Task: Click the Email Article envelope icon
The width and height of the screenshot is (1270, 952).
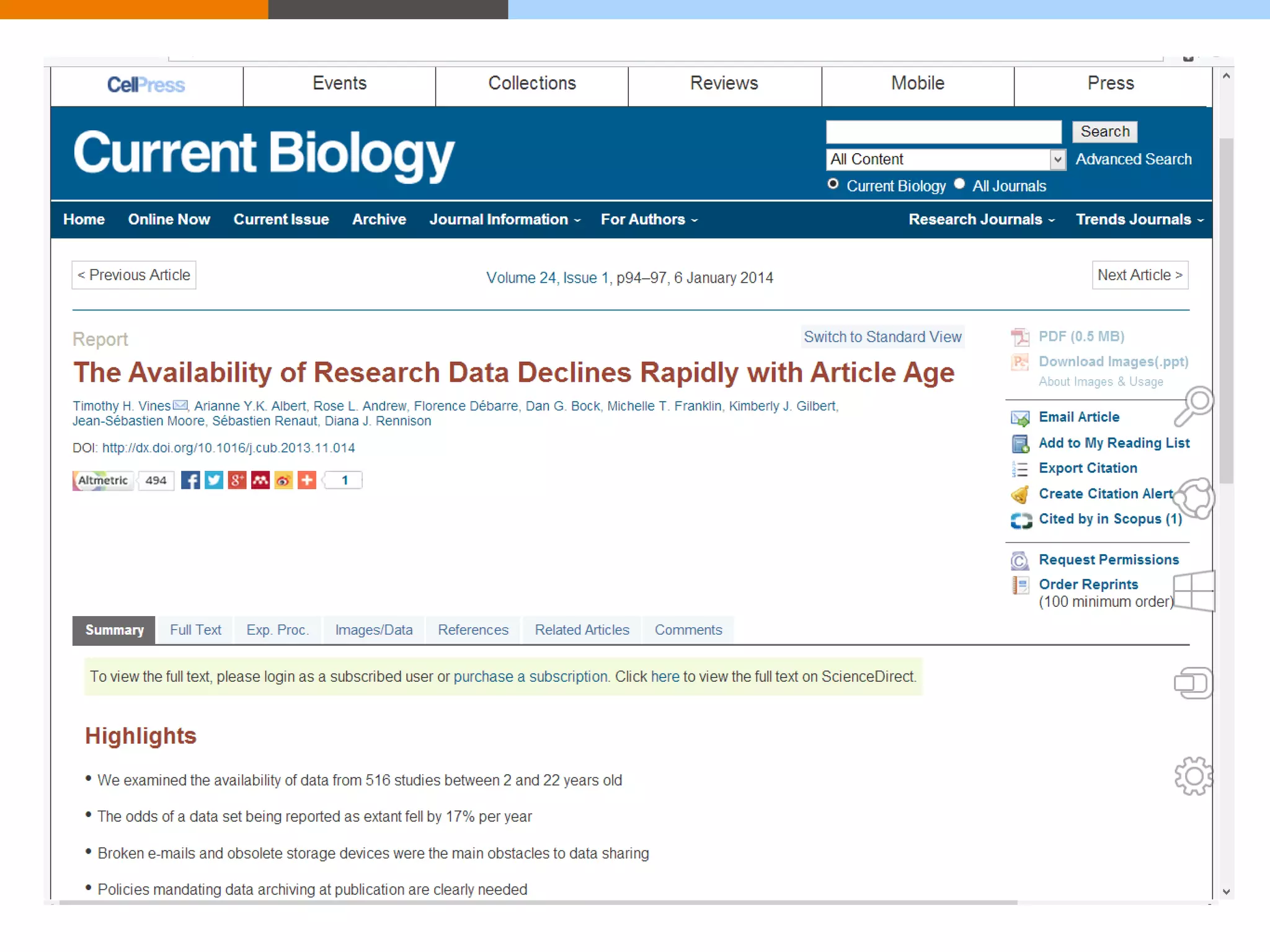Action: pyautogui.click(x=1019, y=418)
